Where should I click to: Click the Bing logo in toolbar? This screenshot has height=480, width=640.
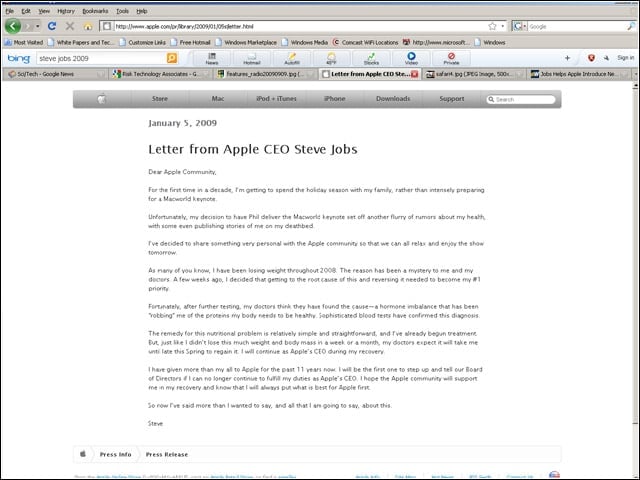(x=19, y=58)
